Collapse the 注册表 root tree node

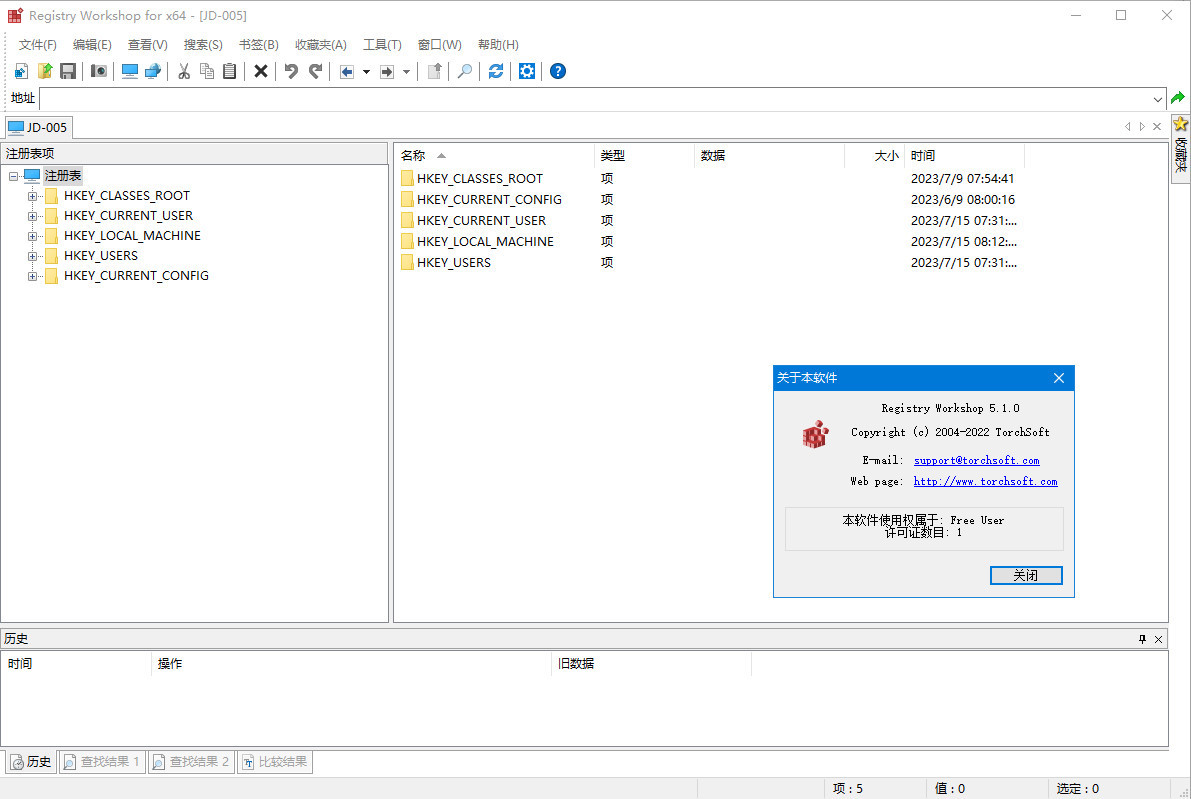click(14, 176)
